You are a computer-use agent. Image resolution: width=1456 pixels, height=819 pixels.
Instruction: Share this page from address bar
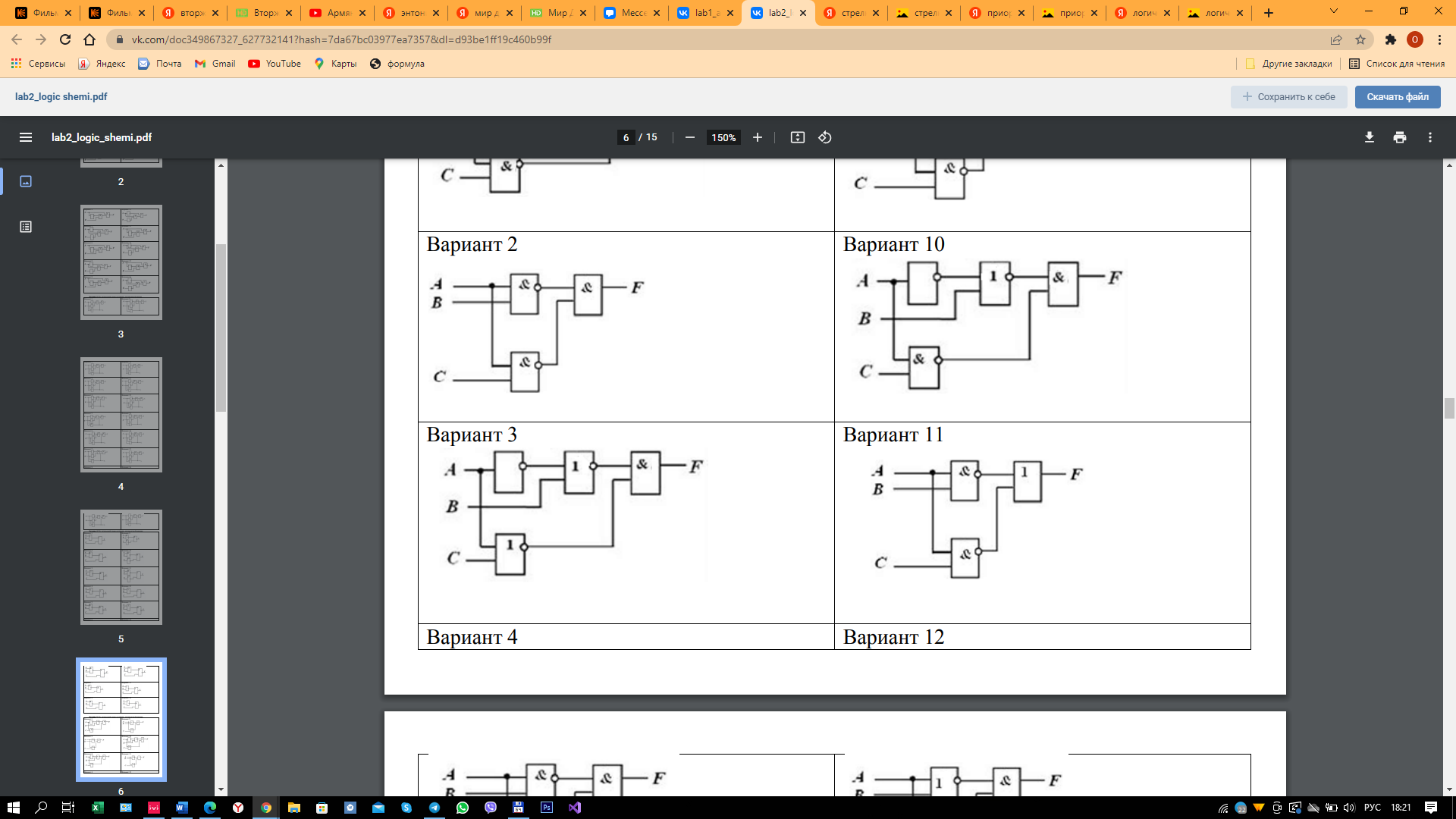pyautogui.click(x=1336, y=39)
